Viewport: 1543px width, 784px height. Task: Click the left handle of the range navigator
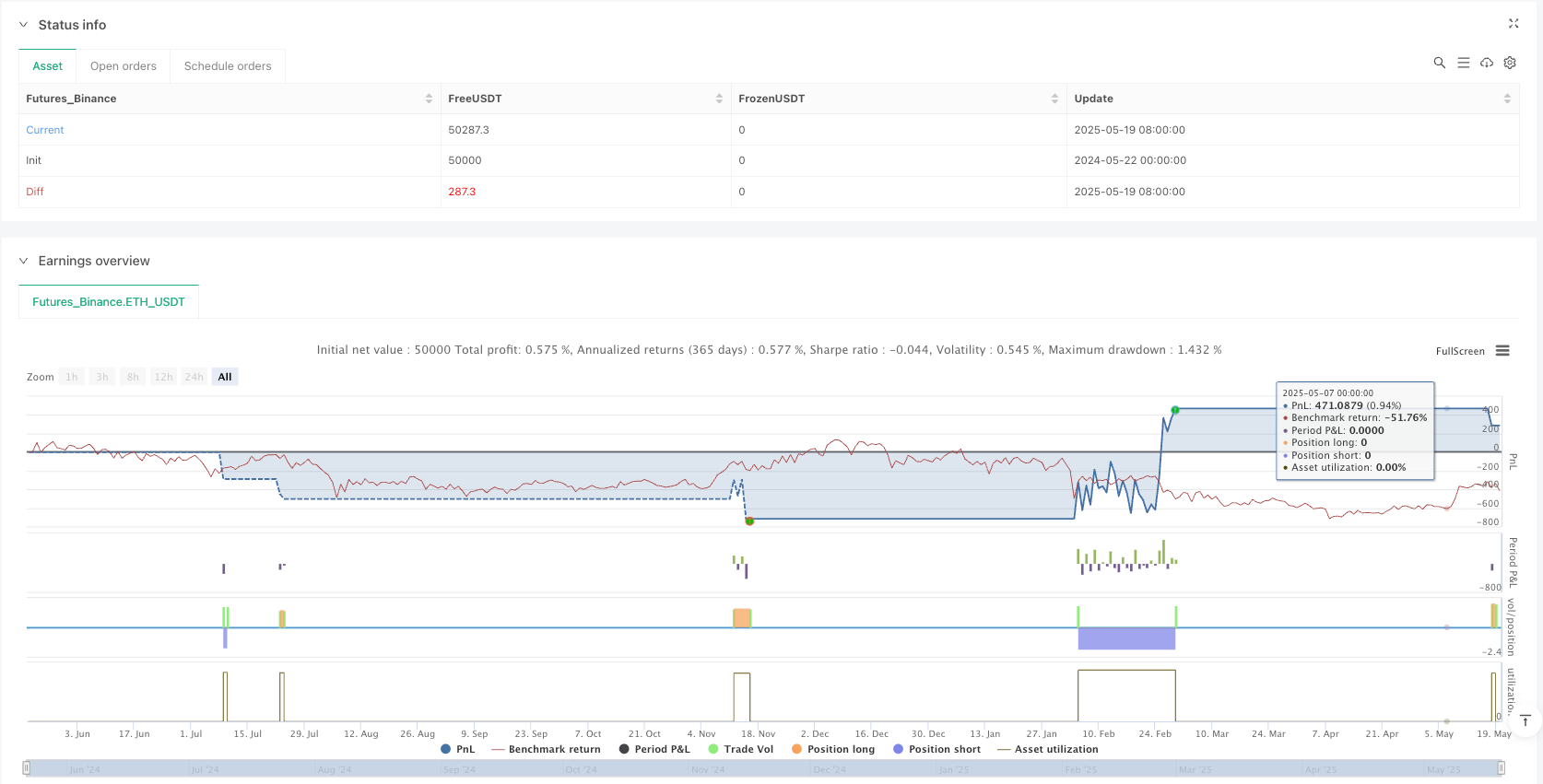[27, 767]
